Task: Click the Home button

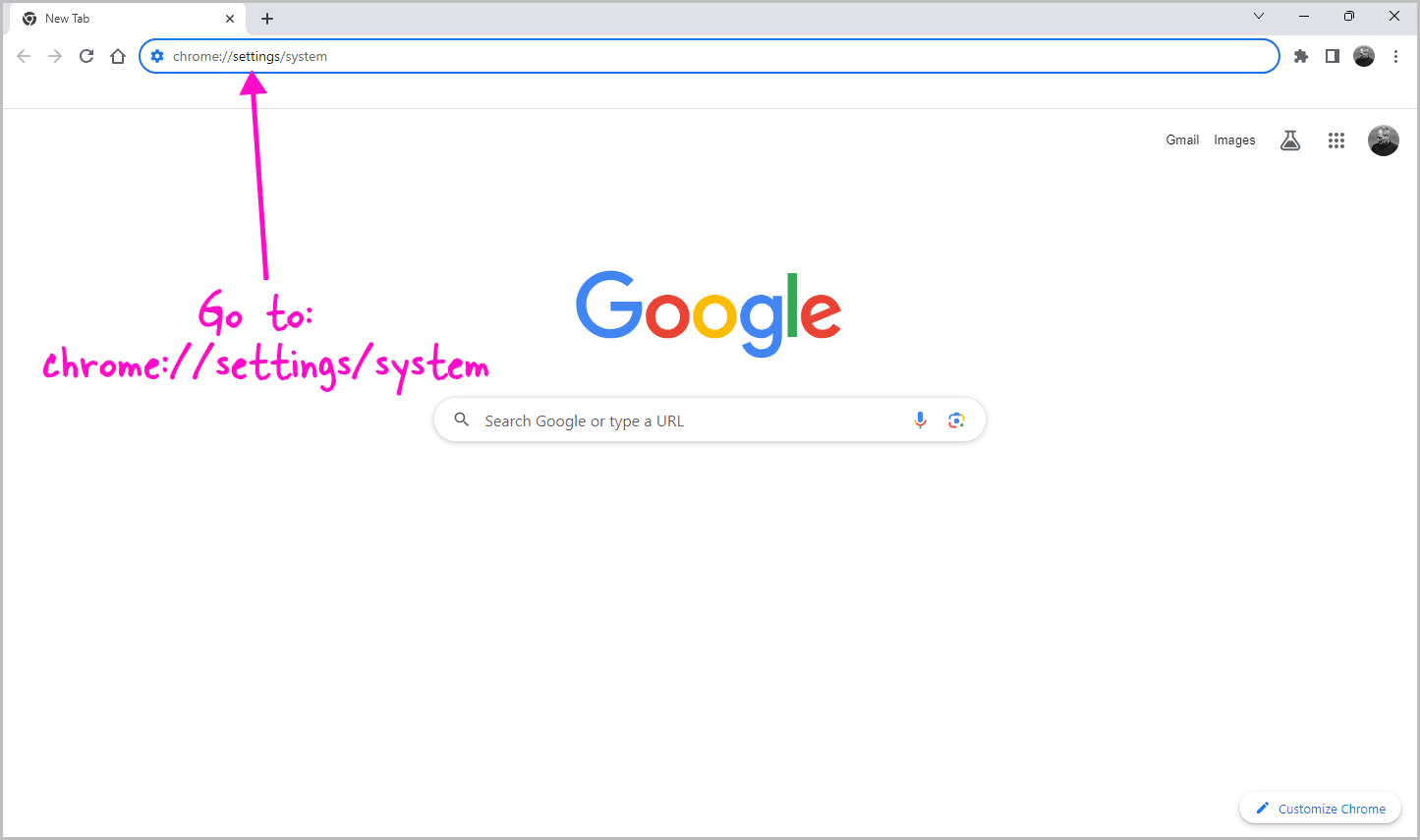Action: pos(117,56)
